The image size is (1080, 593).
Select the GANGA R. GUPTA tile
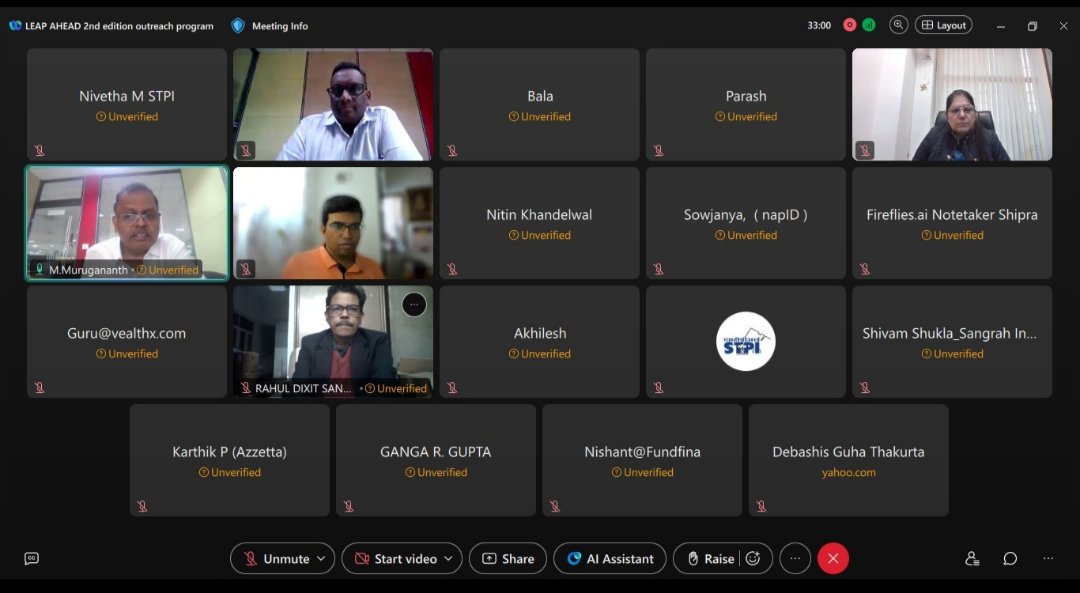pyautogui.click(x=436, y=460)
